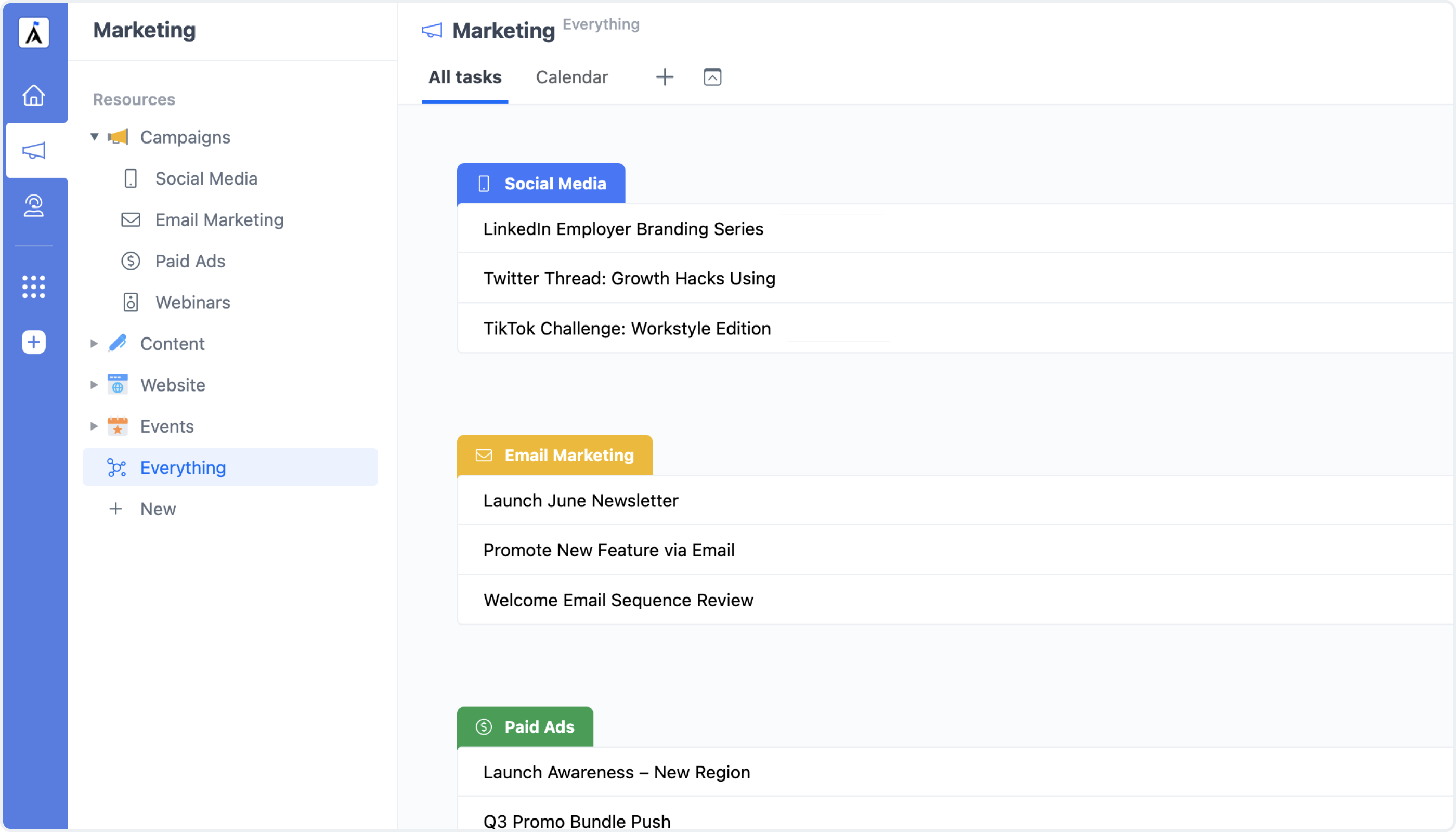Open the apps grid icon
Image resolution: width=1456 pixels, height=832 pixels.
coord(34,287)
